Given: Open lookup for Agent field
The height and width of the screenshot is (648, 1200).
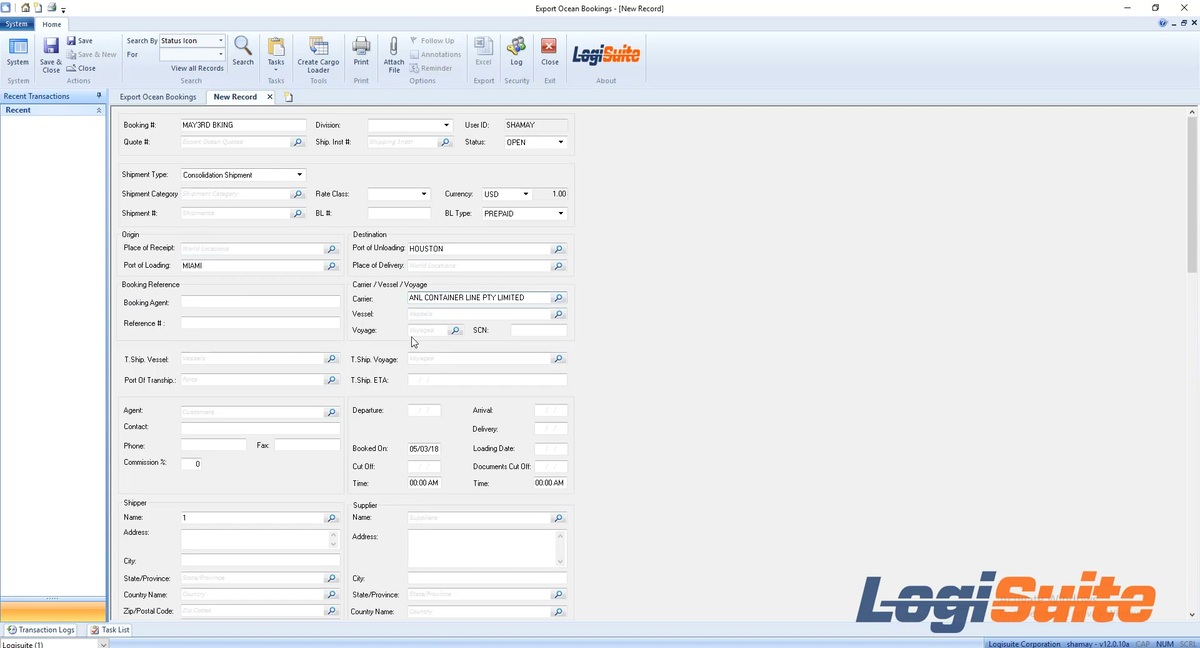Looking at the screenshot, I should pos(331,412).
